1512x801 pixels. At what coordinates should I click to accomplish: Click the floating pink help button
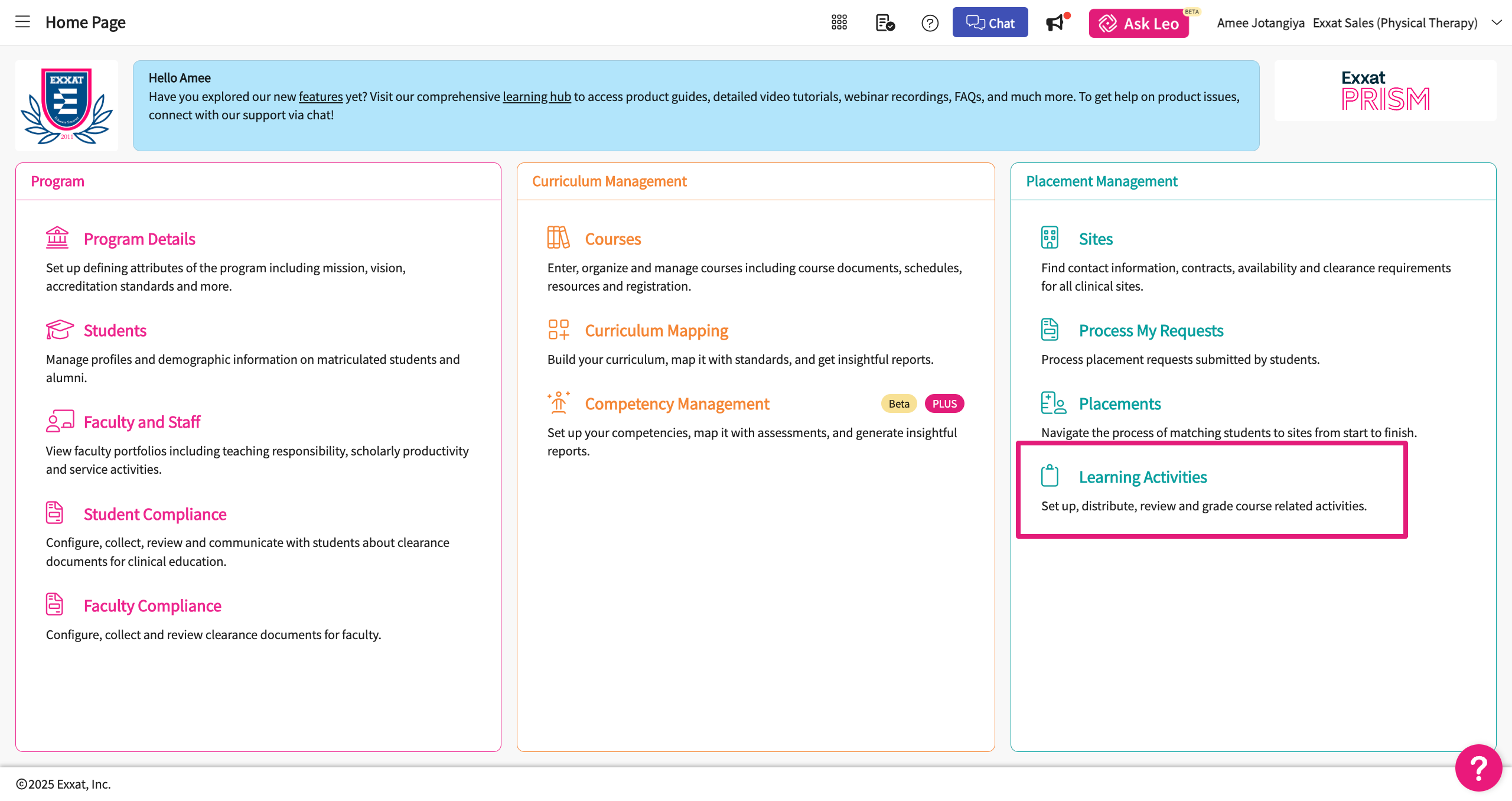(x=1478, y=767)
